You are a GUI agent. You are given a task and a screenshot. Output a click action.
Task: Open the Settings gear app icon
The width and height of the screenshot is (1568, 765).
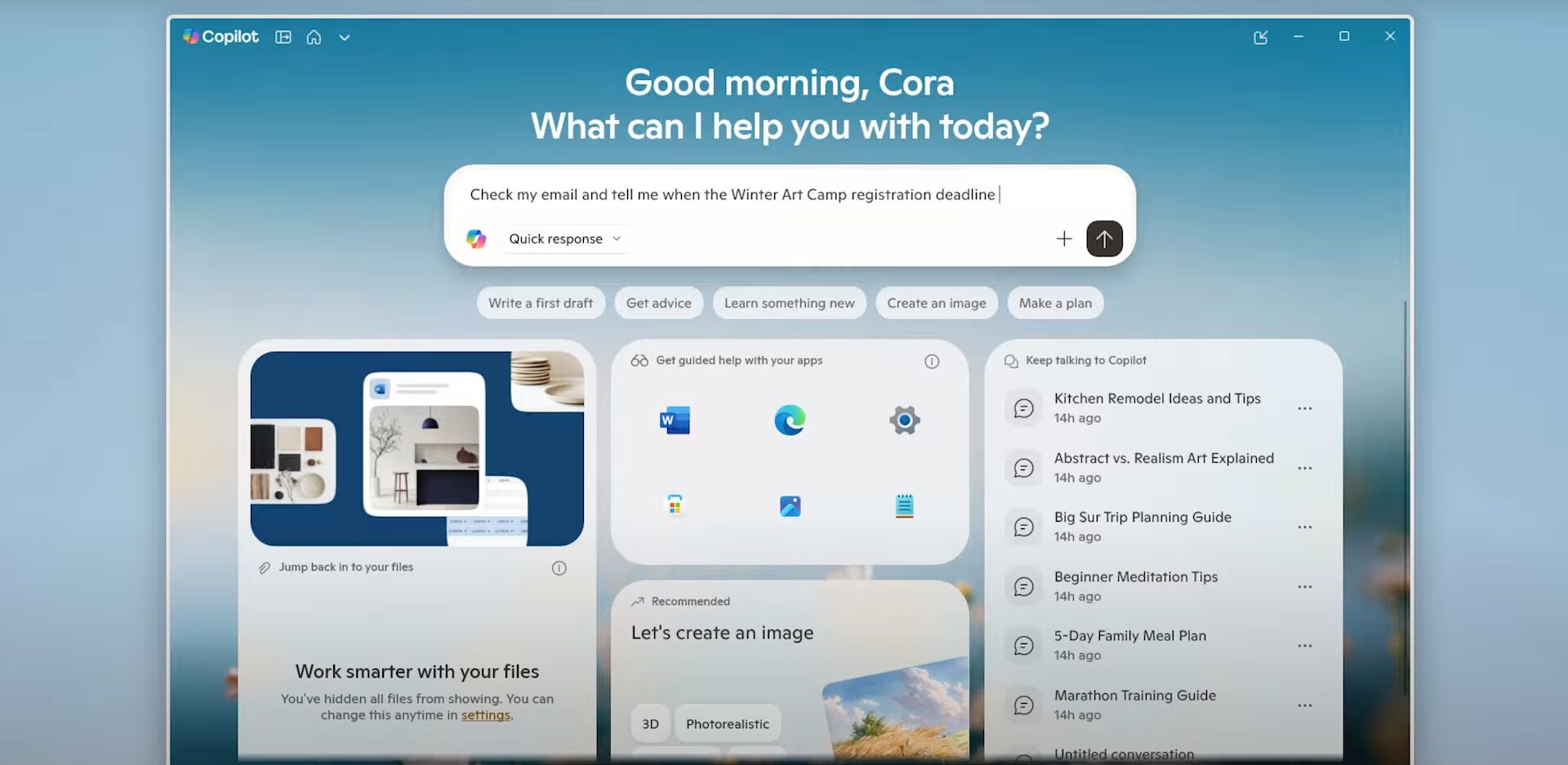point(904,420)
